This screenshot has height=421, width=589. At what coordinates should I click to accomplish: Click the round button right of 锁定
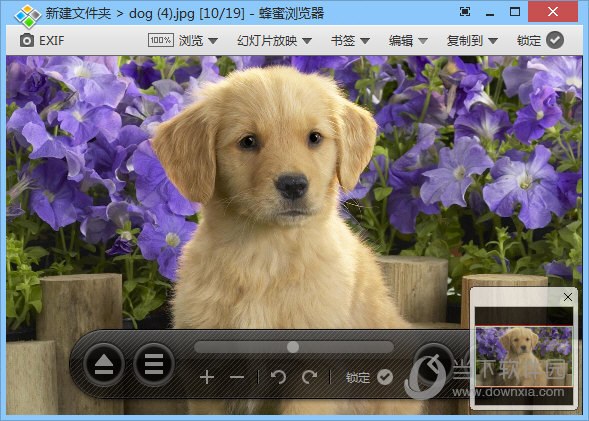(x=433, y=364)
